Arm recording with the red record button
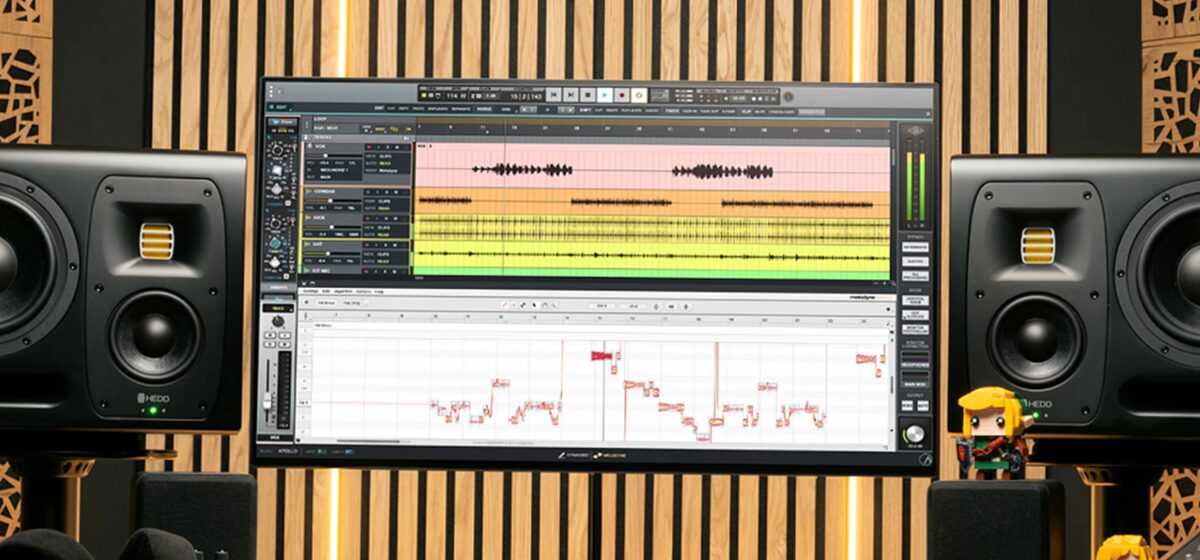The height and width of the screenshot is (560, 1200). [622, 95]
